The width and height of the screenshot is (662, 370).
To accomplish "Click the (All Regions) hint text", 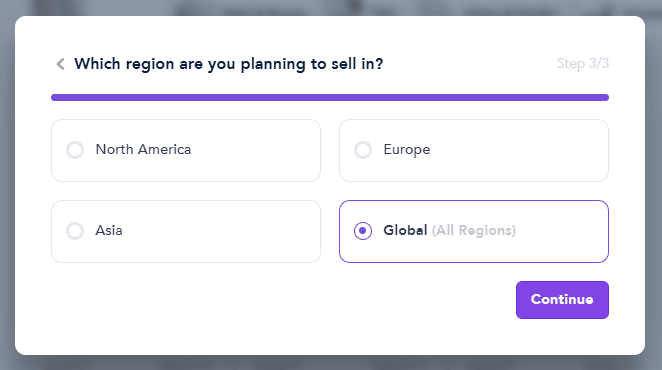I will 474,231.
